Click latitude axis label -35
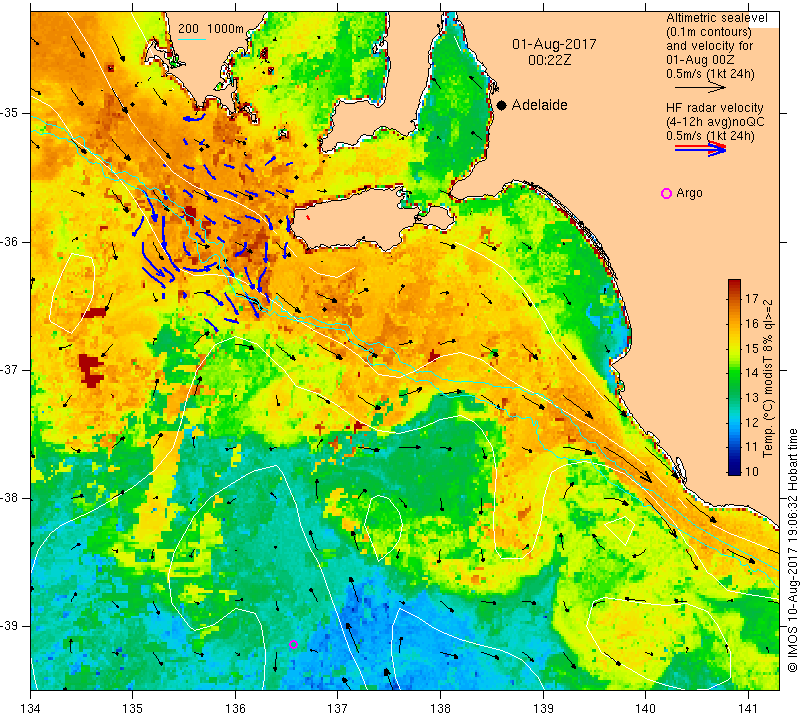The image size is (800, 720). pos(10,113)
